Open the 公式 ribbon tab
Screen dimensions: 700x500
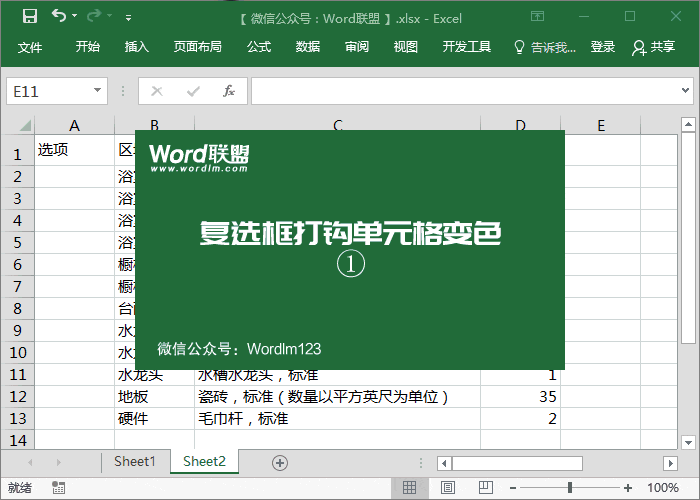tap(259, 47)
